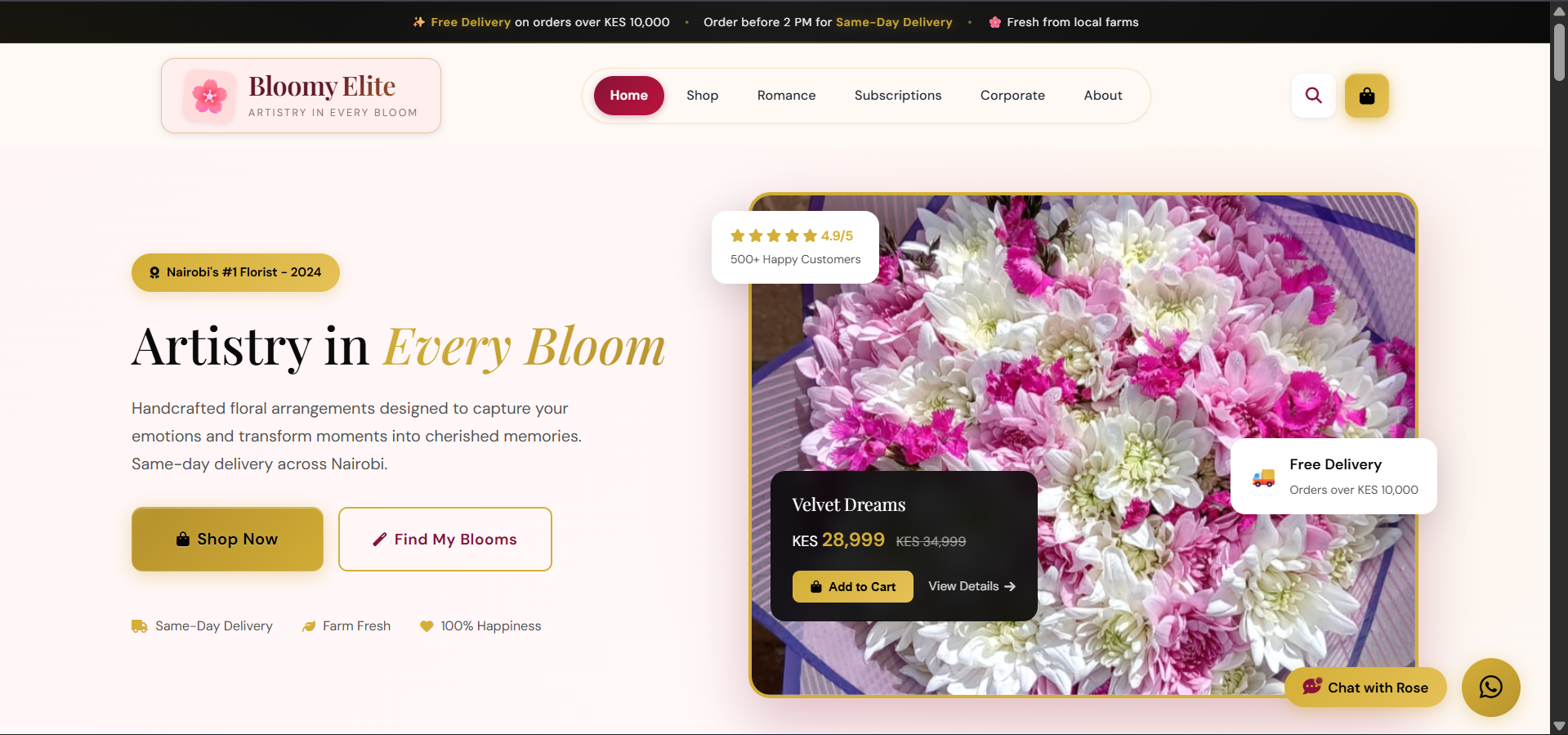Click the Artistry in Every Bloom headline

[x=398, y=347]
